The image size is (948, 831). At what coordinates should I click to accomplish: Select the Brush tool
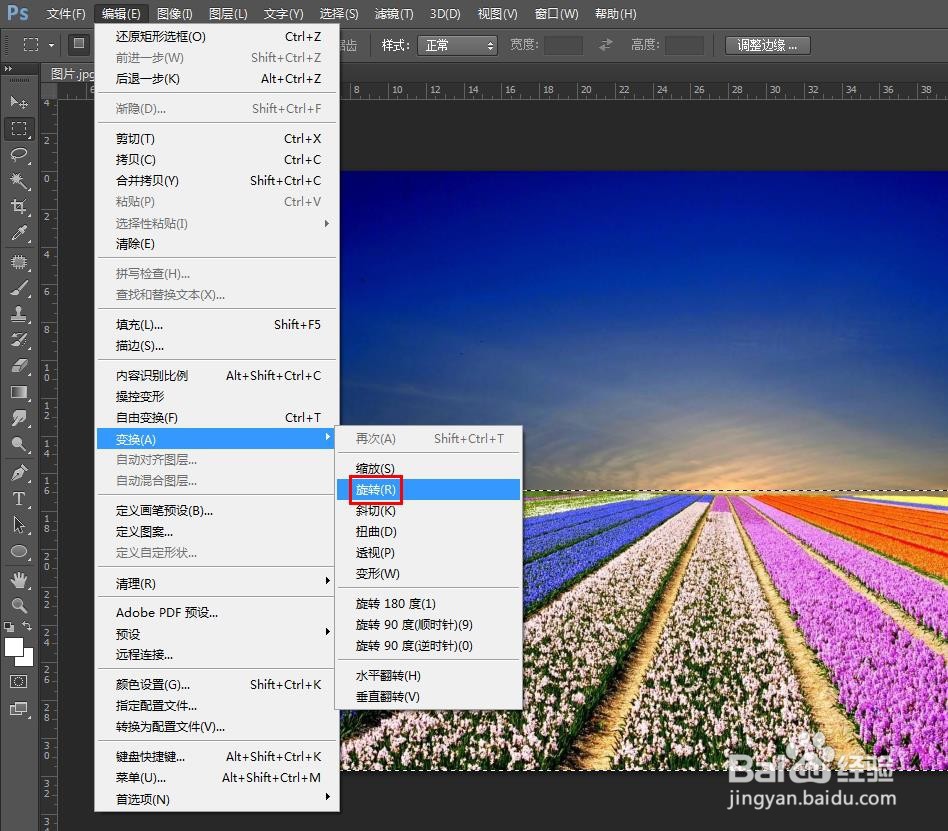pyautogui.click(x=20, y=288)
